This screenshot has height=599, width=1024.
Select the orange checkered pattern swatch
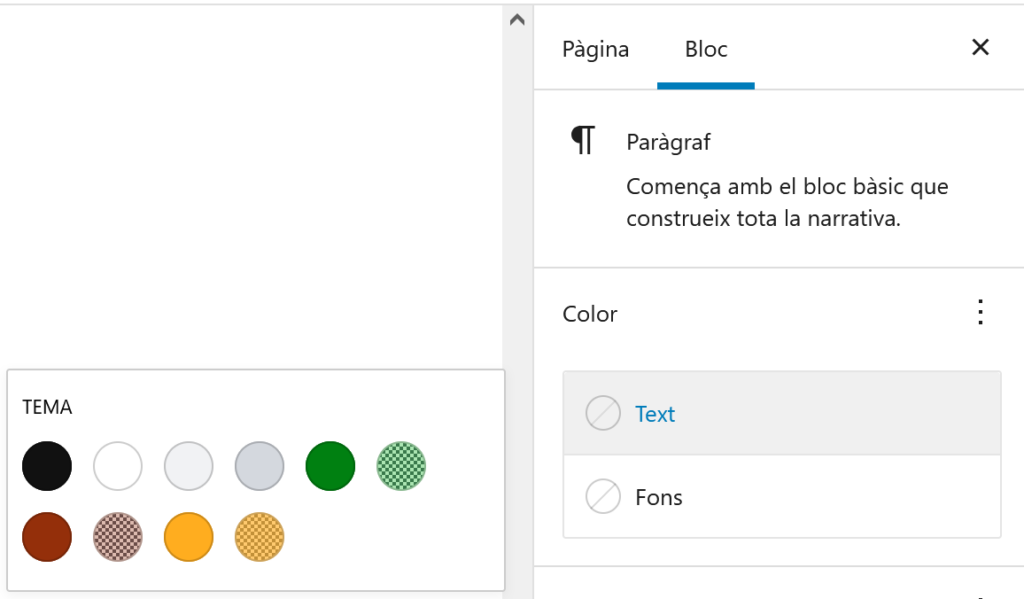[259, 537]
